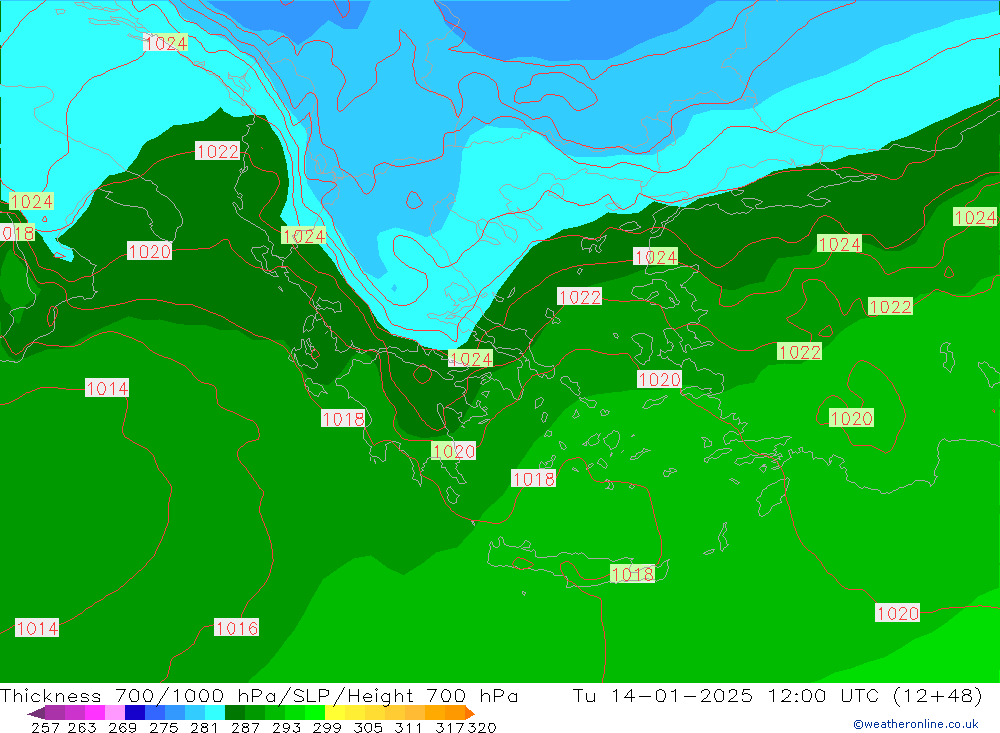
Task: Select the yellow swatch in the legend
Action: click(335, 713)
